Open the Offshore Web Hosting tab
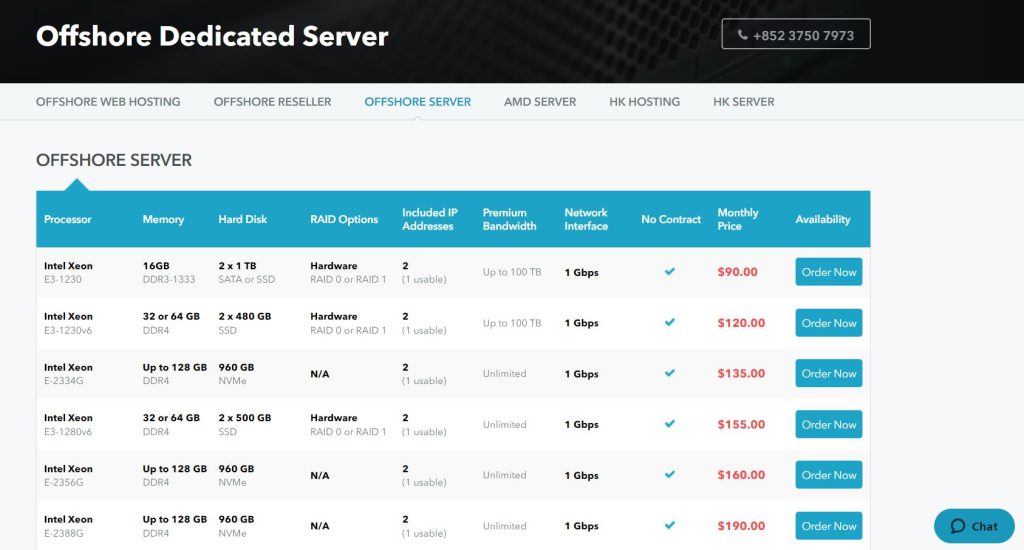1024x550 pixels. tap(108, 102)
